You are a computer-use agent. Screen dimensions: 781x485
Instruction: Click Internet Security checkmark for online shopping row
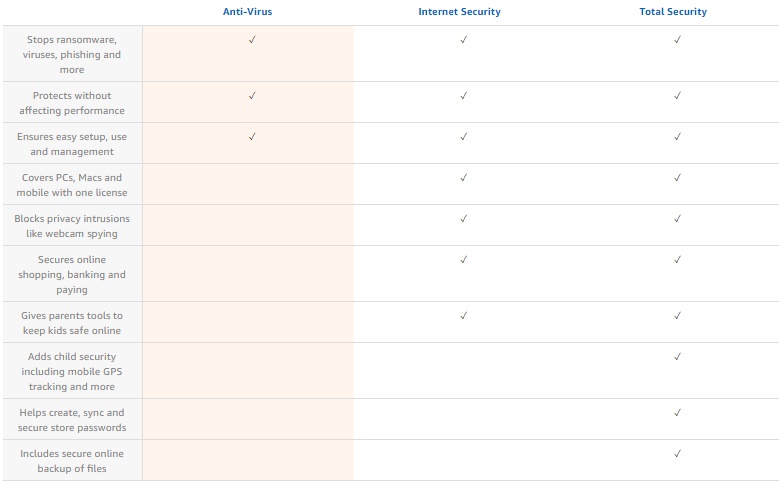(464, 259)
